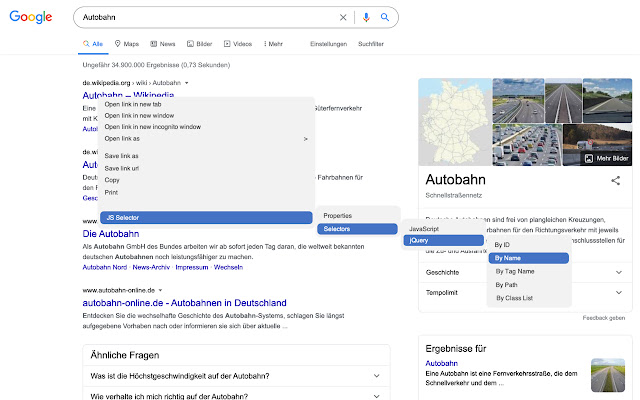
Task: Submit search with the magnifier icon
Action: pos(384,17)
